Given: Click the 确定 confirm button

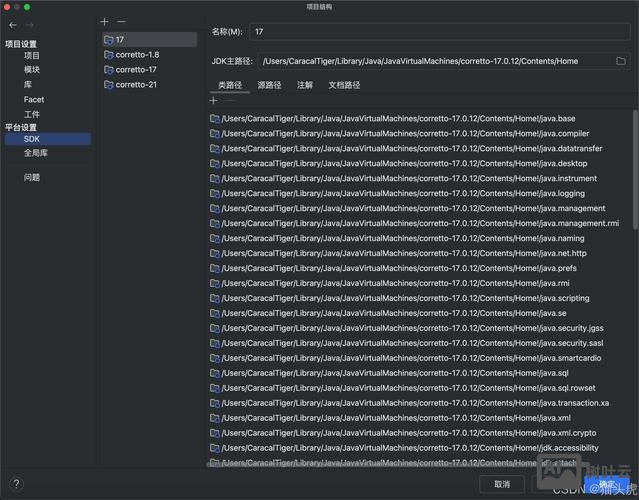Looking at the screenshot, I should click(x=606, y=484).
